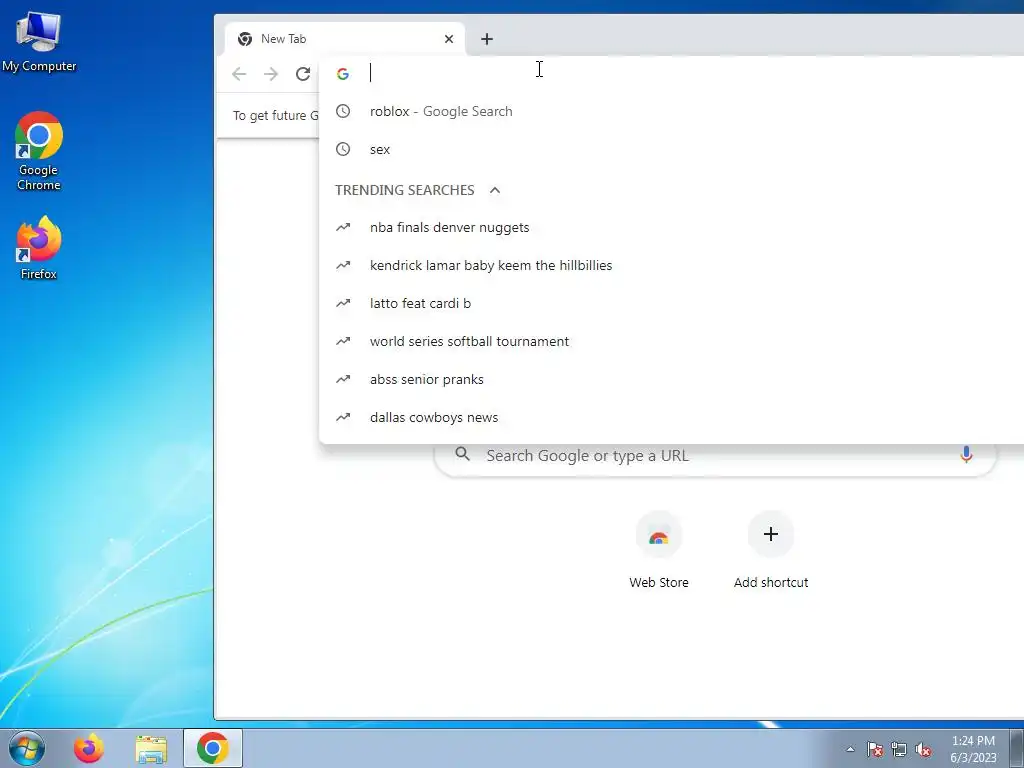Click the Google logo in omnibox
Viewport: 1024px width, 768px height.
coord(343,74)
